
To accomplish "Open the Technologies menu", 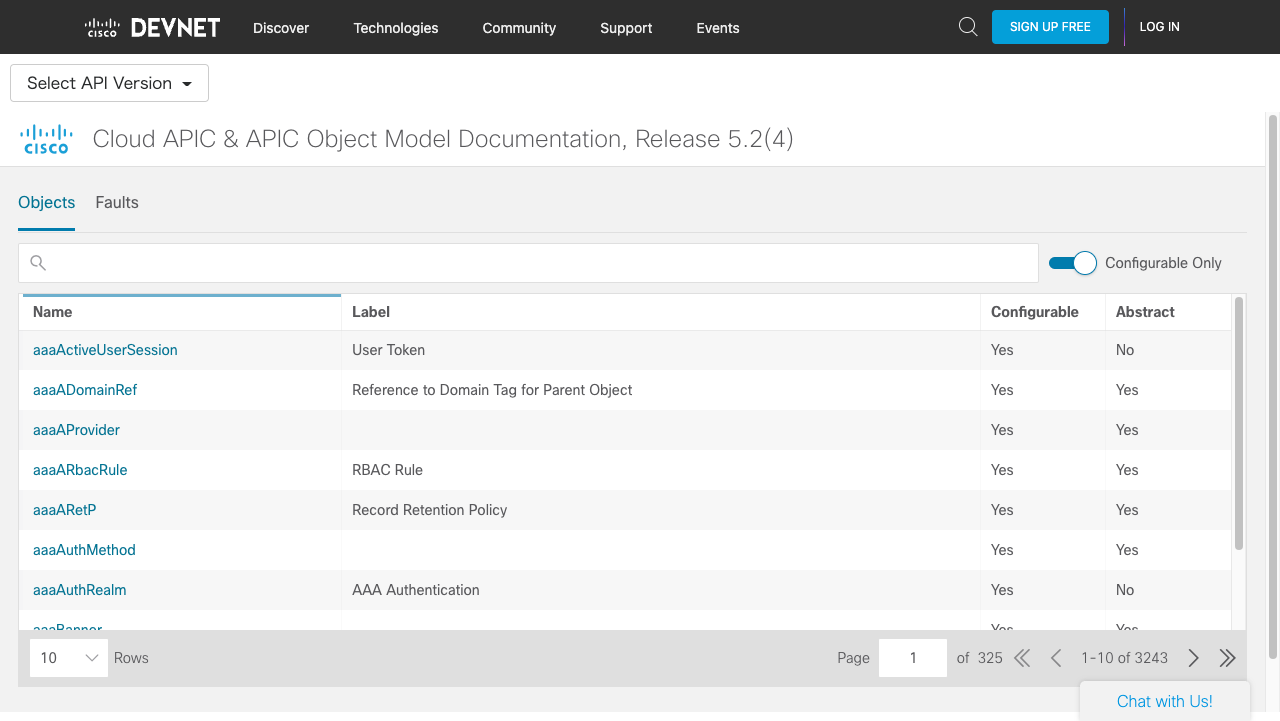I will (x=396, y=28).
